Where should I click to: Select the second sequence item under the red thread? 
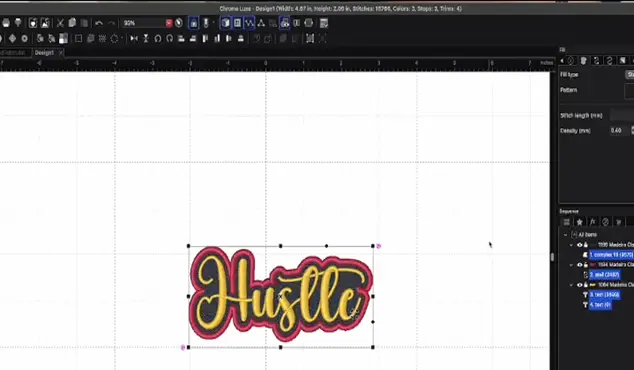tap(604, 275)
